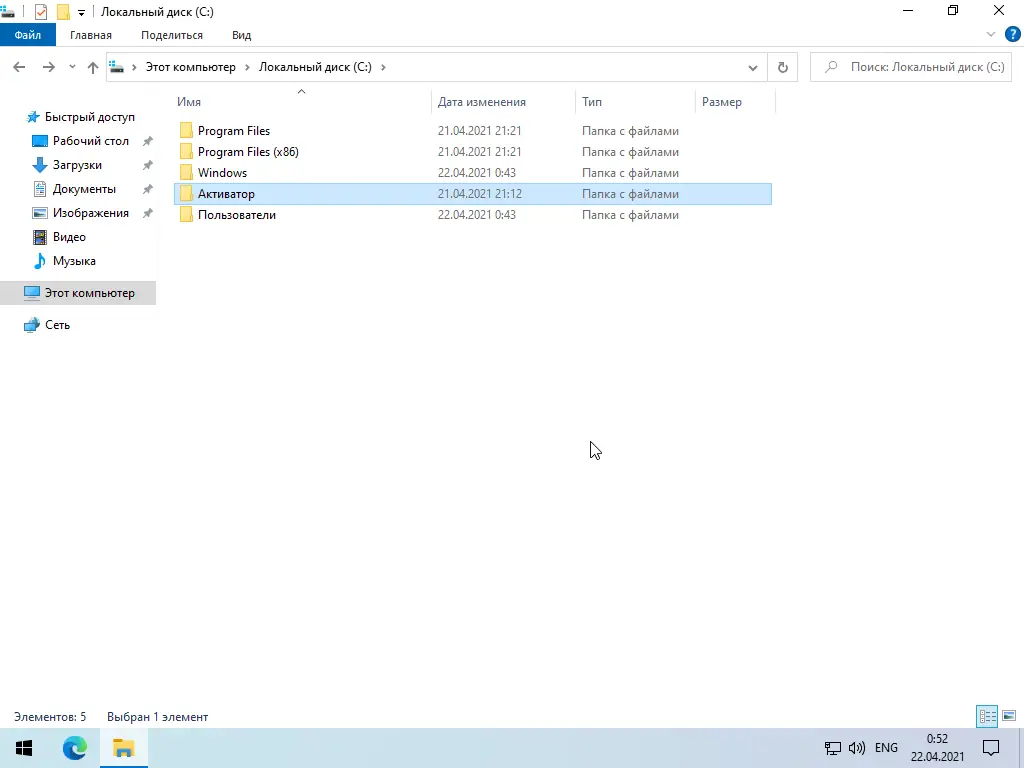This screenshot has width=1024, height=768.
Task: Open the address bar history dropdown
Action: click(753, 67)
